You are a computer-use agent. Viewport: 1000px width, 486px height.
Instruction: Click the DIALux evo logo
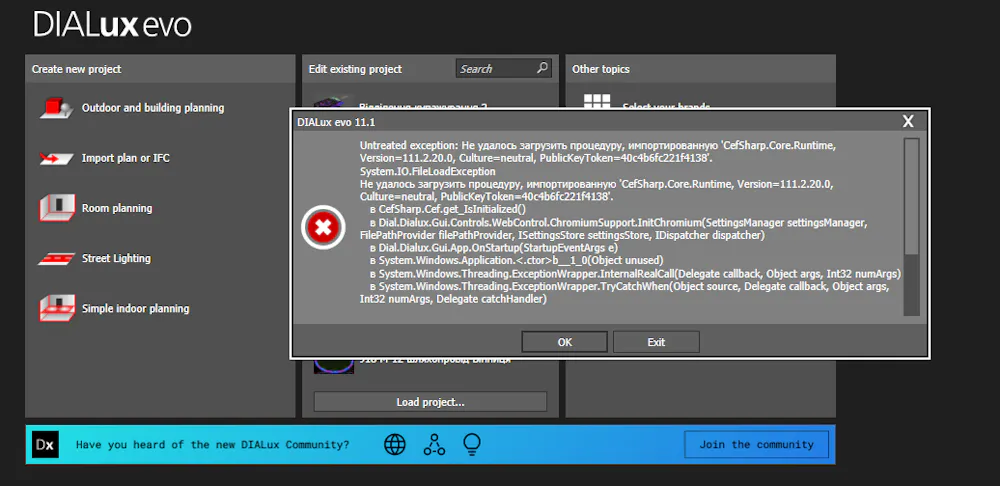point(112,26)
